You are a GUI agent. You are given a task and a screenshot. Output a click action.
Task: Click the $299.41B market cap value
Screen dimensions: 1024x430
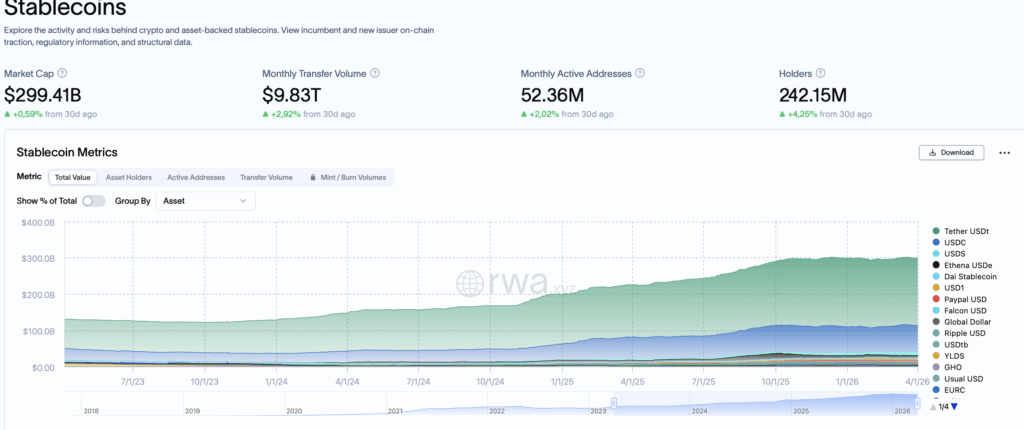pos(42,95)
